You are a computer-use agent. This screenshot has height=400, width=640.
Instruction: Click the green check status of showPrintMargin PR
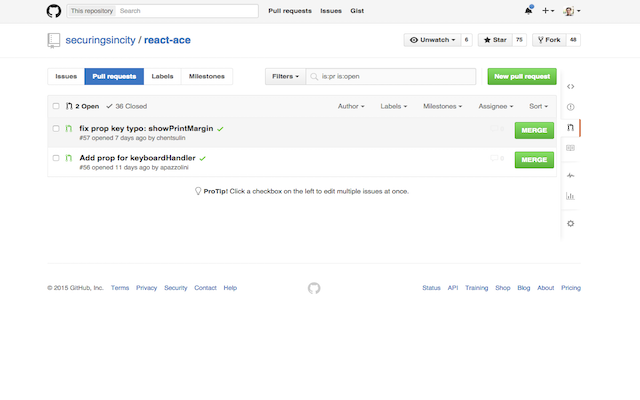[220, 129]
